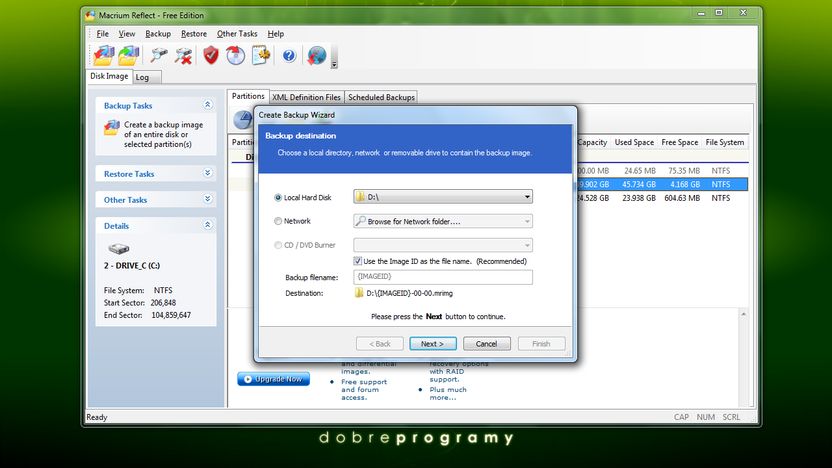Click the drive icon in Details panel
832x468 pixels.
(119, 248)
